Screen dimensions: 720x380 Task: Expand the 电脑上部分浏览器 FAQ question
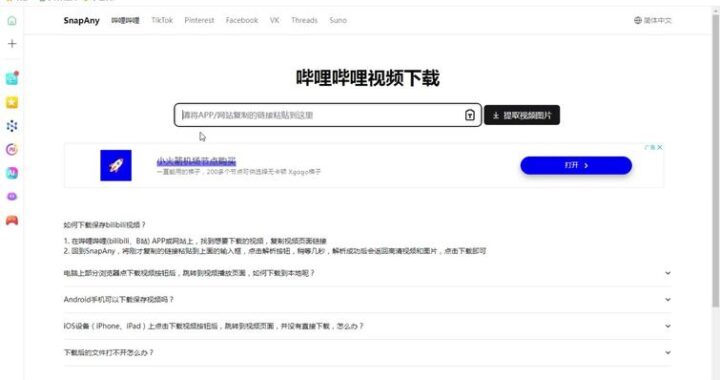tap(367, 273)
